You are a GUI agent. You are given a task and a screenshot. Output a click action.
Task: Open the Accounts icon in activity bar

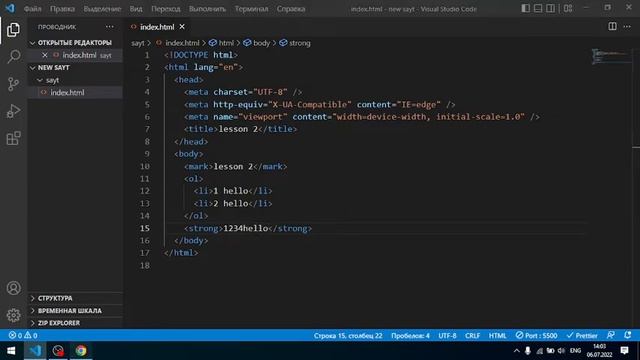13,288
